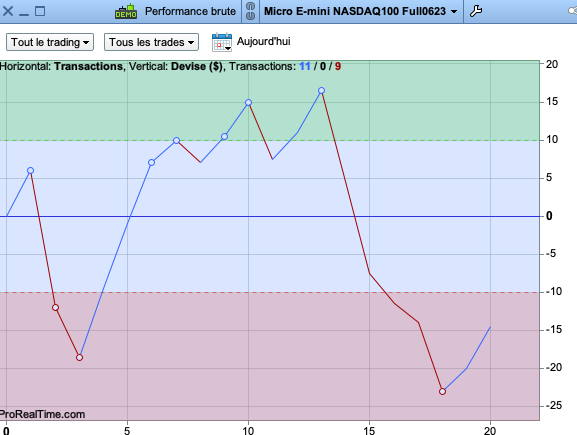Viewport: 577px width, 435px height.
Task: Select the data point at transaction 9
Action: click(x=224, y=137)
